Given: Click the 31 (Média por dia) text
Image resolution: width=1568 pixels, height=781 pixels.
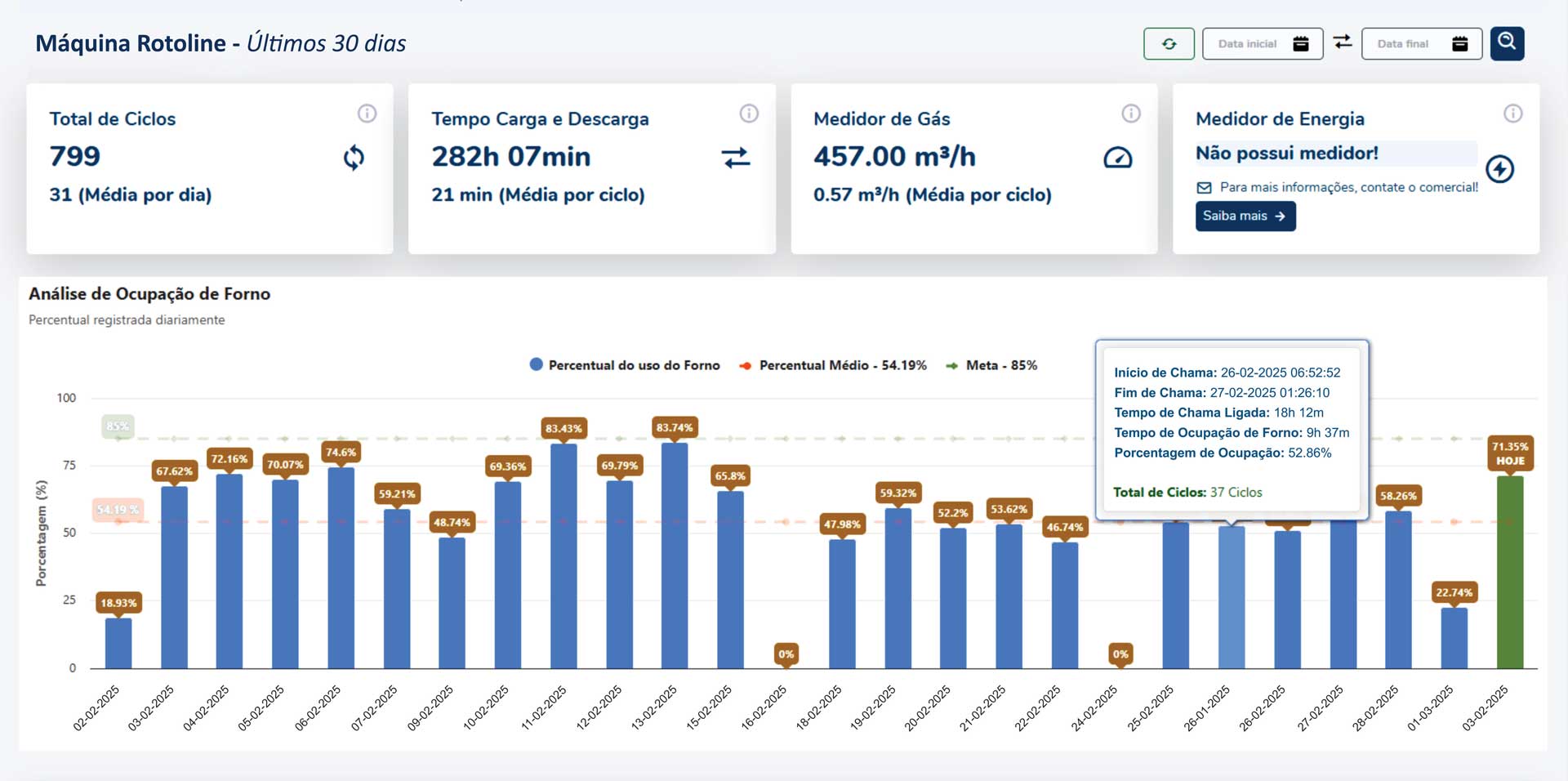Looking at the screenshot, I should tap(131, 195).
